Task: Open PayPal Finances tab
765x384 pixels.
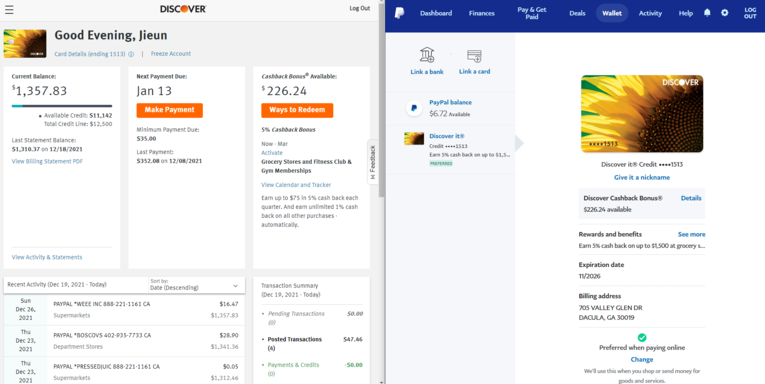Action: click(482, 13)
